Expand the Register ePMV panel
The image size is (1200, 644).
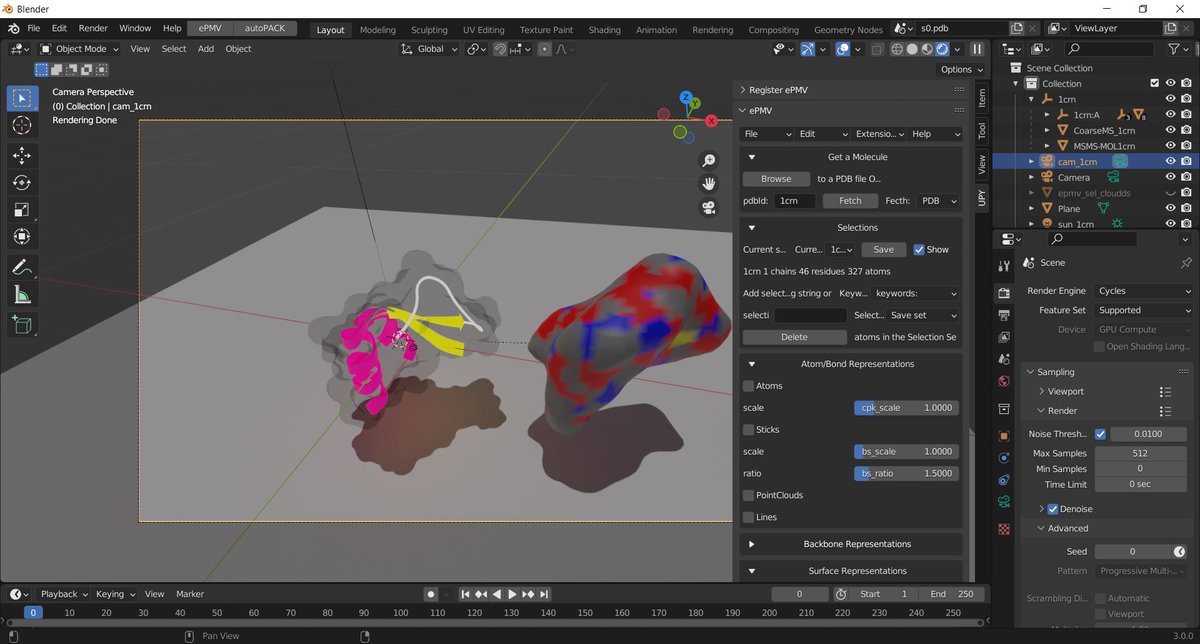pos(742,90)
